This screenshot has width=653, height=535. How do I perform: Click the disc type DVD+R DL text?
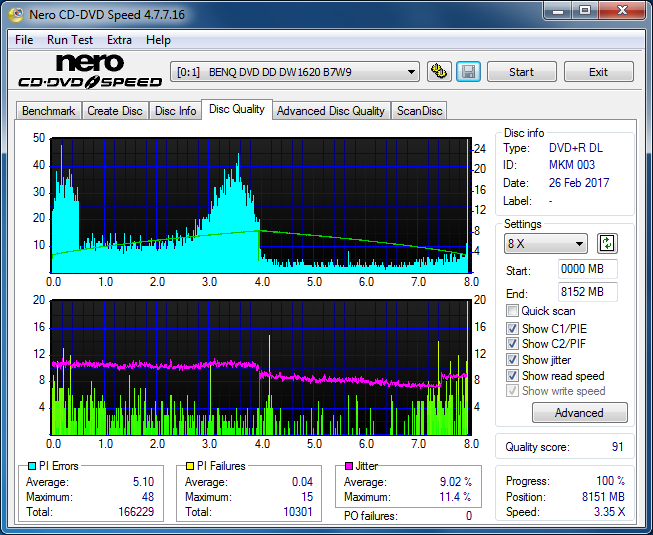576,148
